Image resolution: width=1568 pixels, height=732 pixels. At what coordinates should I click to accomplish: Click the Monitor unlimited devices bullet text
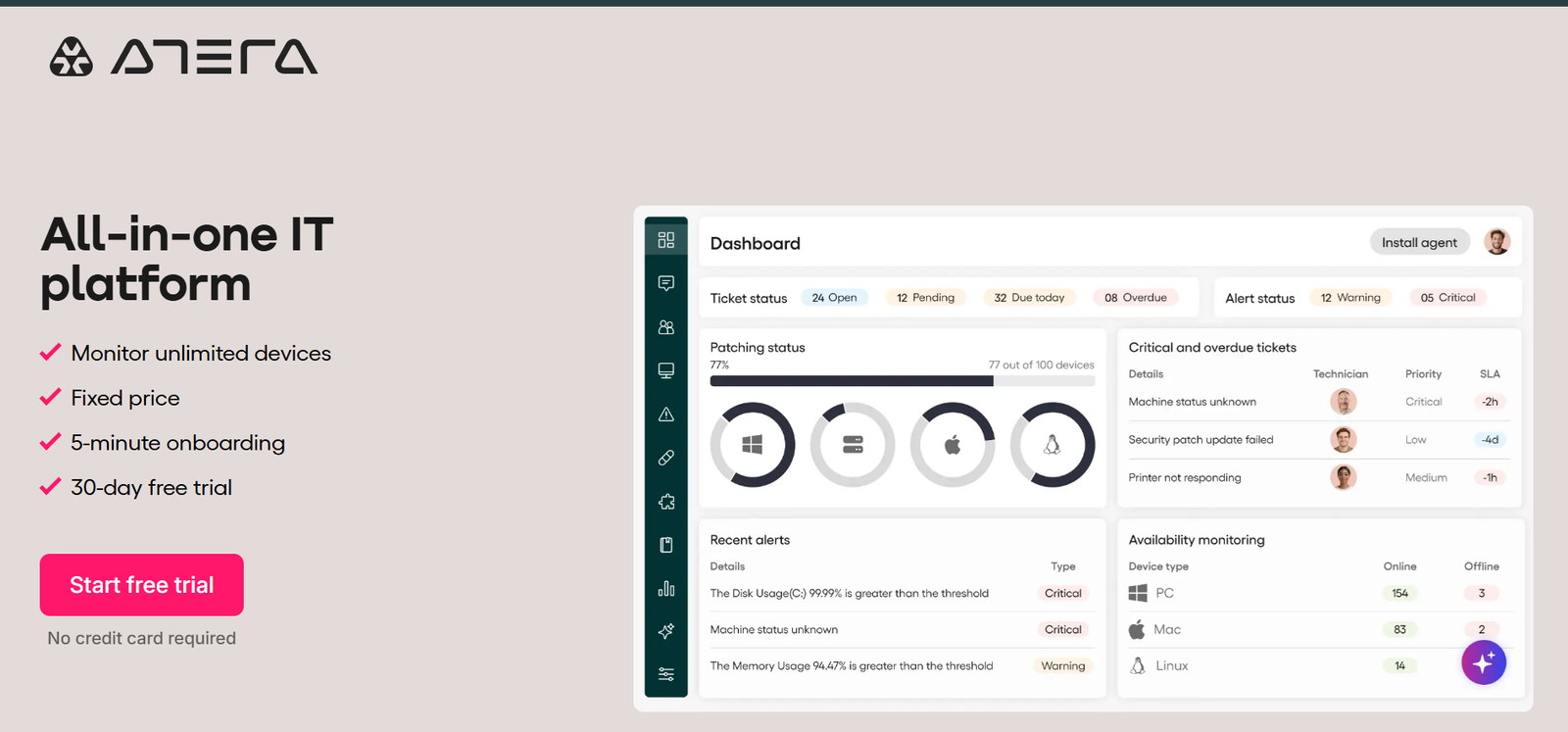pyautogui.click(x=201, y=353)
